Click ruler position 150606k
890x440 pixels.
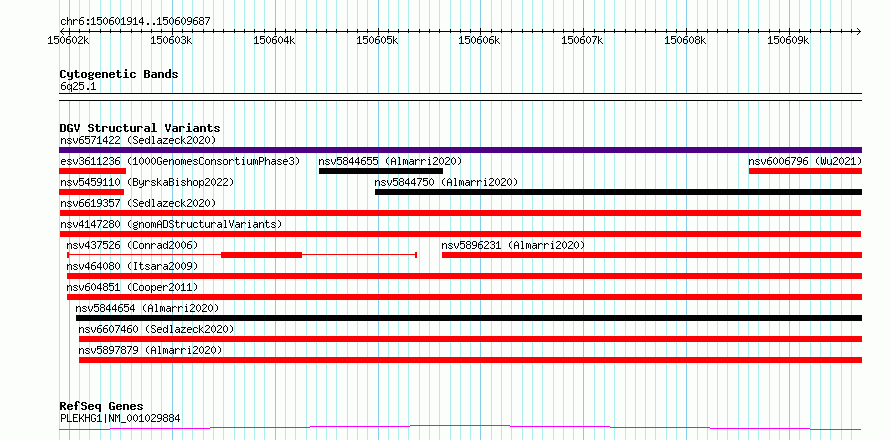[x=480, y=41]
